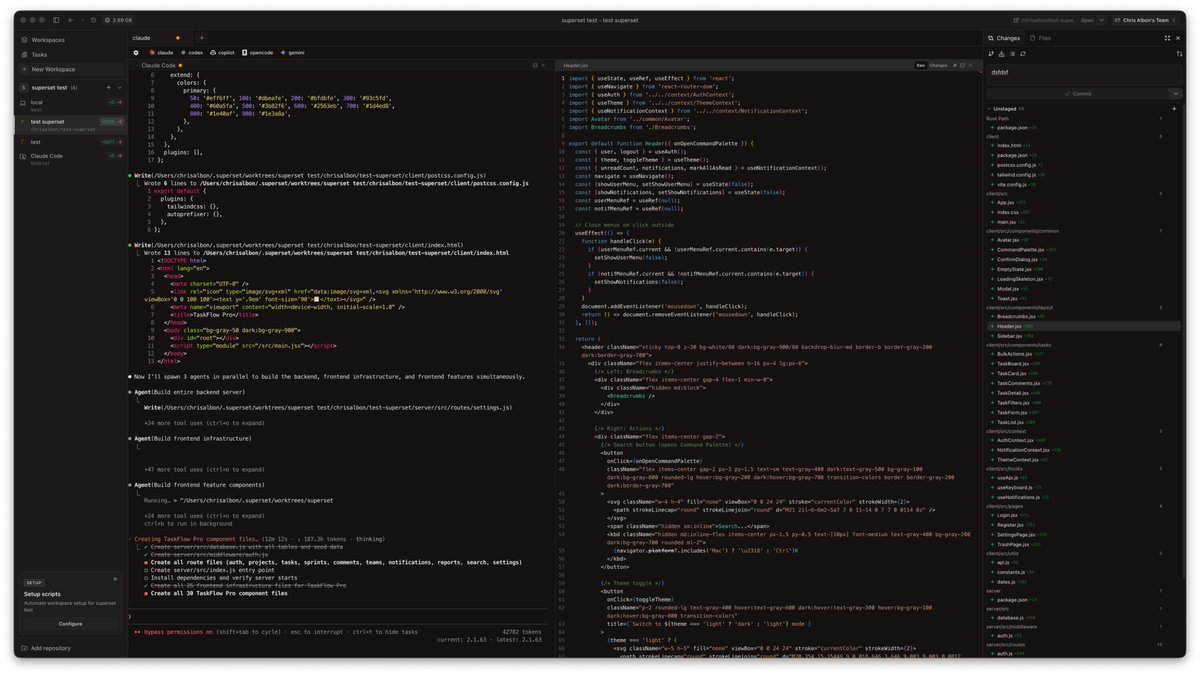
Task: Select SettingsPage.jsx in changes list
Action: point(1084,535)
